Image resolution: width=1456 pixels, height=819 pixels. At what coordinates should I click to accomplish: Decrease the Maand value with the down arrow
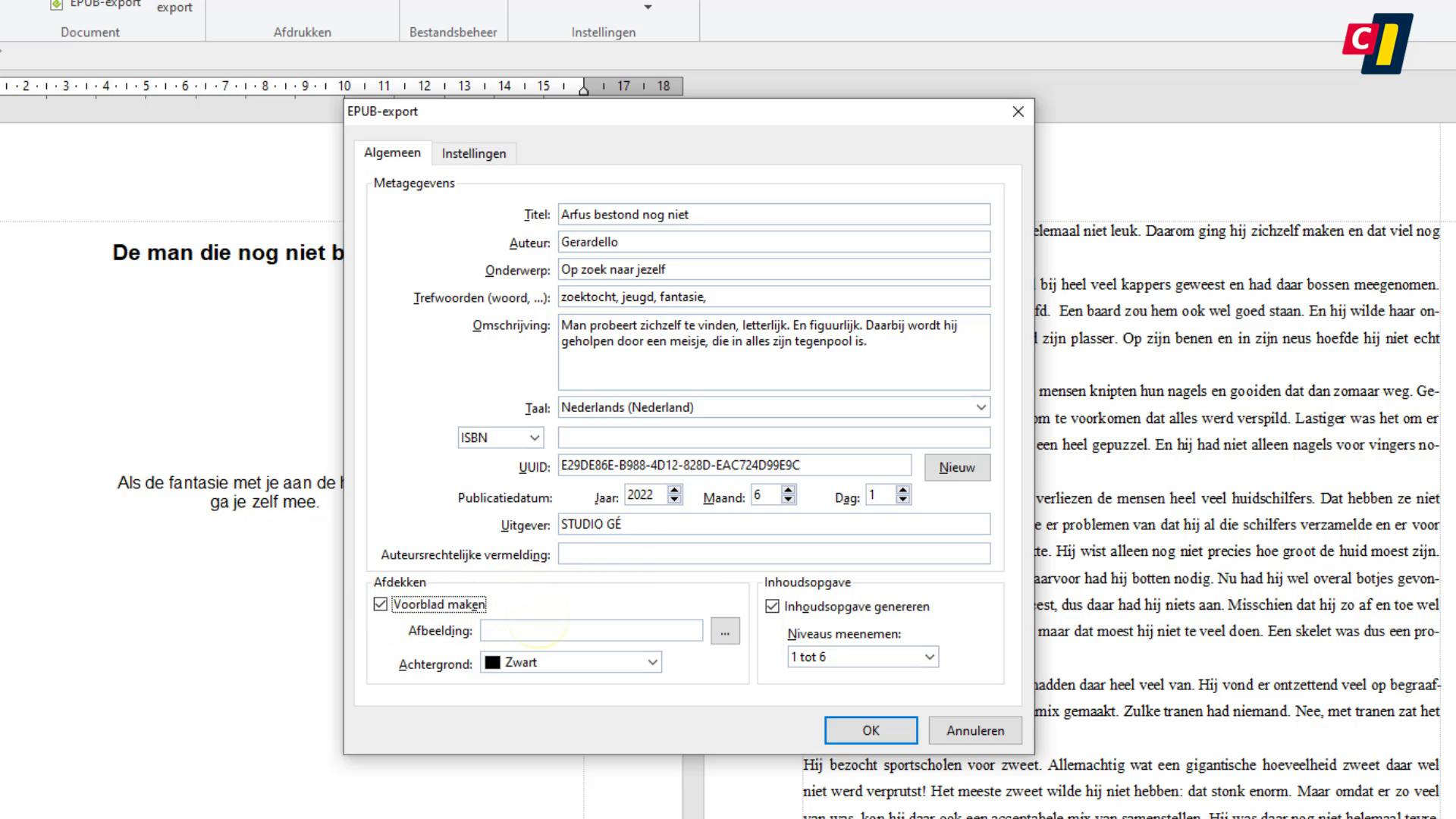coord(789,499)
